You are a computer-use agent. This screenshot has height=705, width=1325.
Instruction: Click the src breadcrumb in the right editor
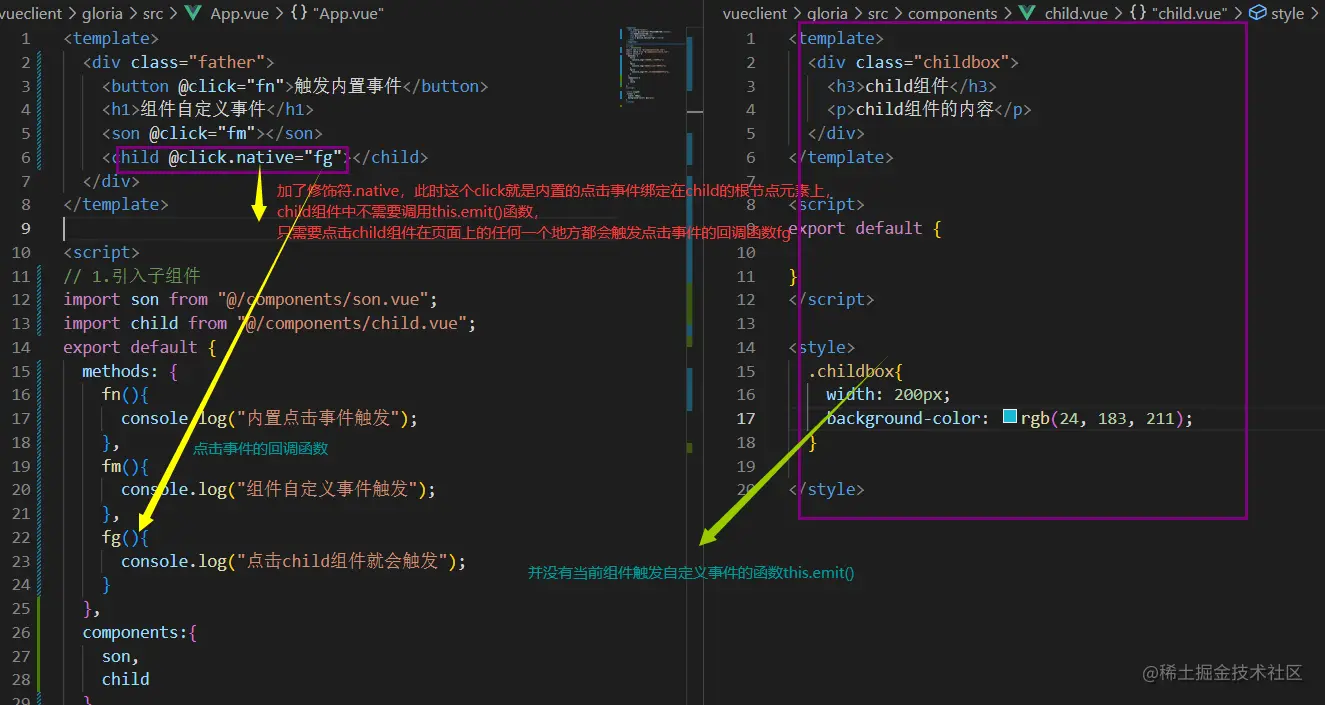pos(877,13)
